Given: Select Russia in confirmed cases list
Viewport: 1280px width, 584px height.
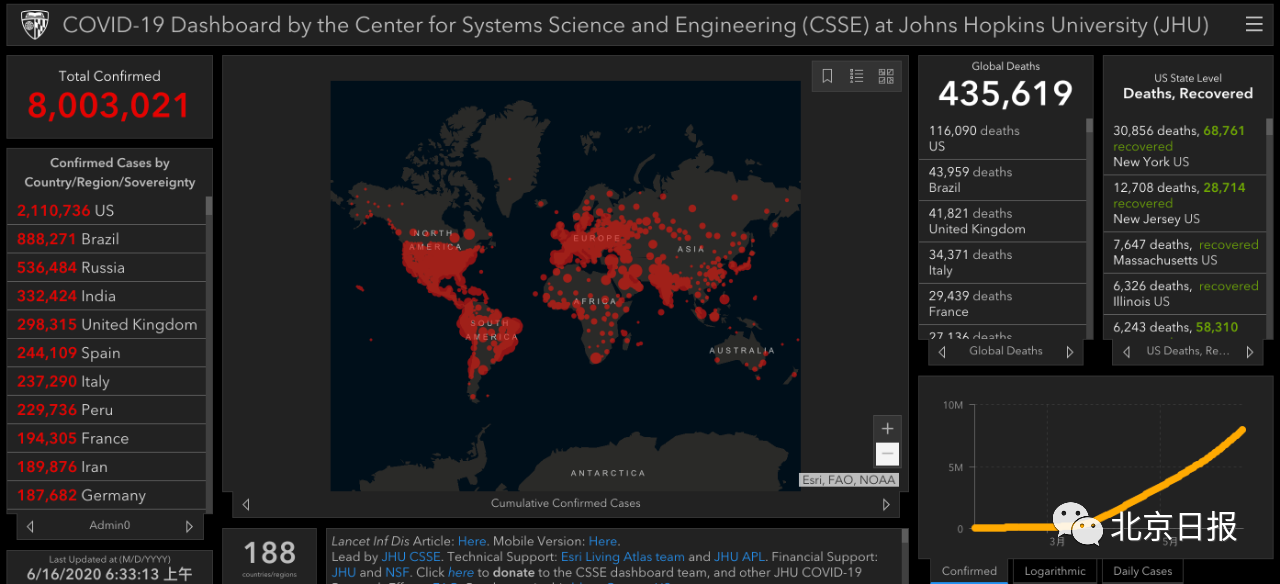Looking at the screenshot, I should point(107,268).
